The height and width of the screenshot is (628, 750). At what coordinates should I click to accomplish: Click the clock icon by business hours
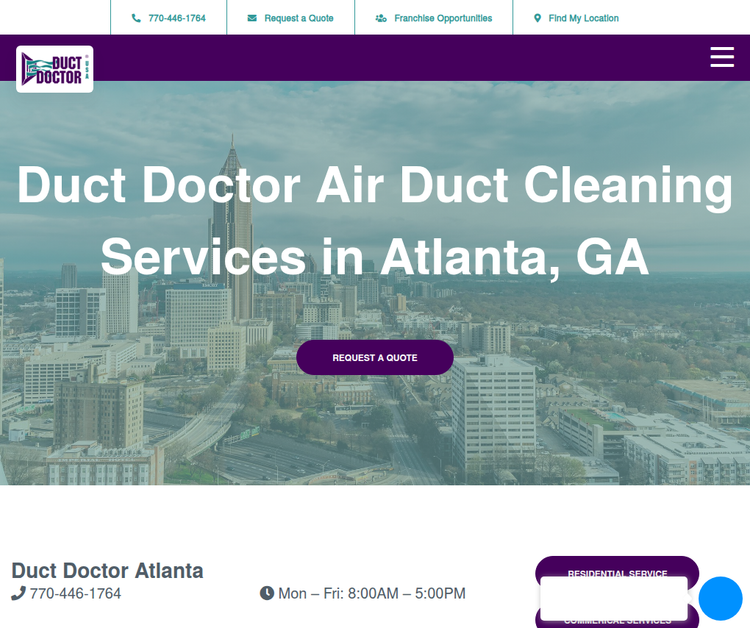(x=267, y=593)
